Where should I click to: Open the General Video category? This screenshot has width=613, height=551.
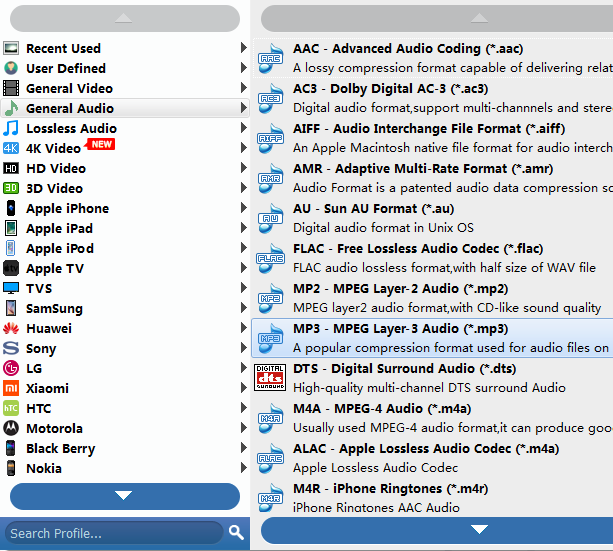pyautogui.click(x=69, y=88)
